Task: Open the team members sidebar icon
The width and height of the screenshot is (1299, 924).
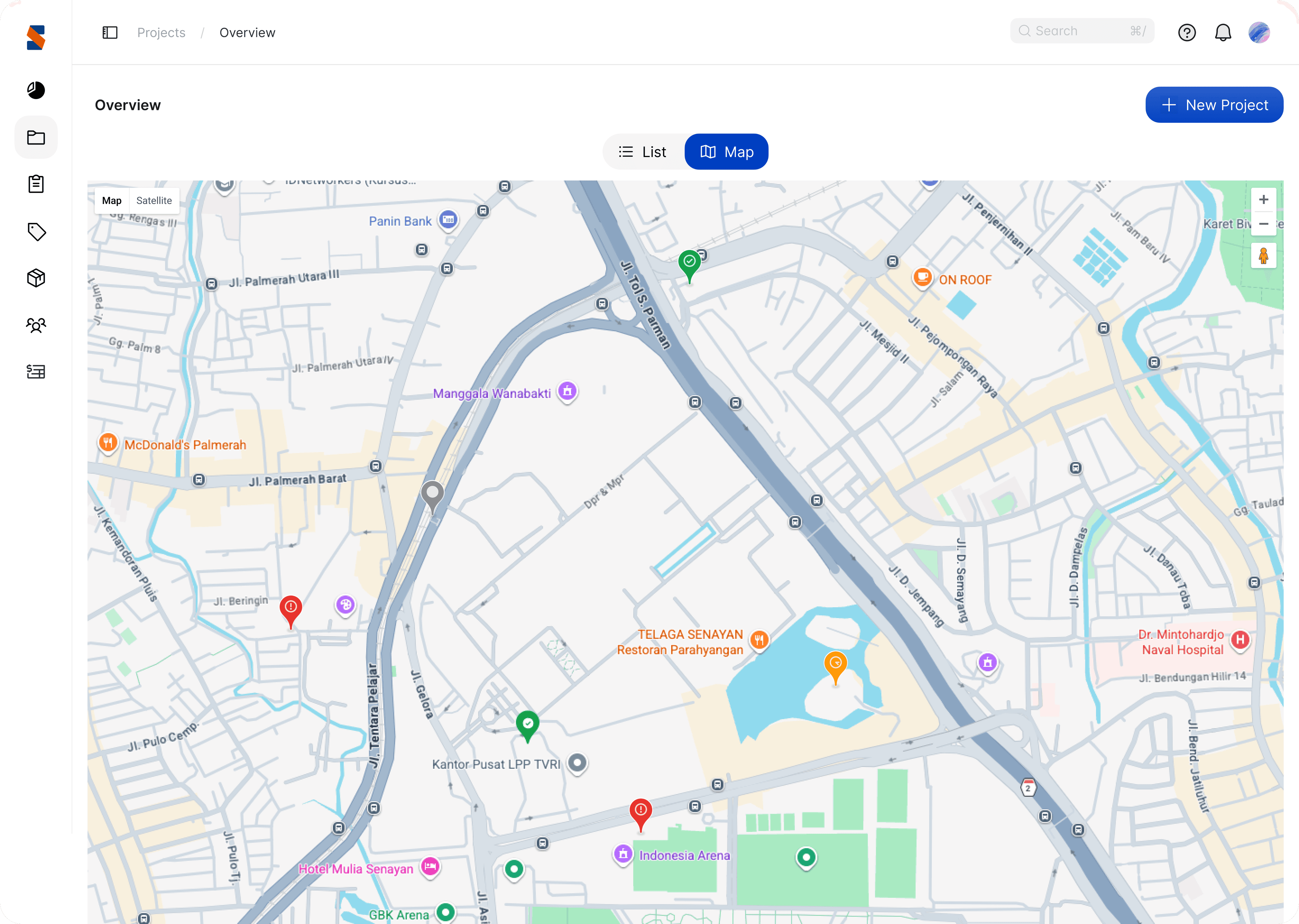Action: [36, 325]
